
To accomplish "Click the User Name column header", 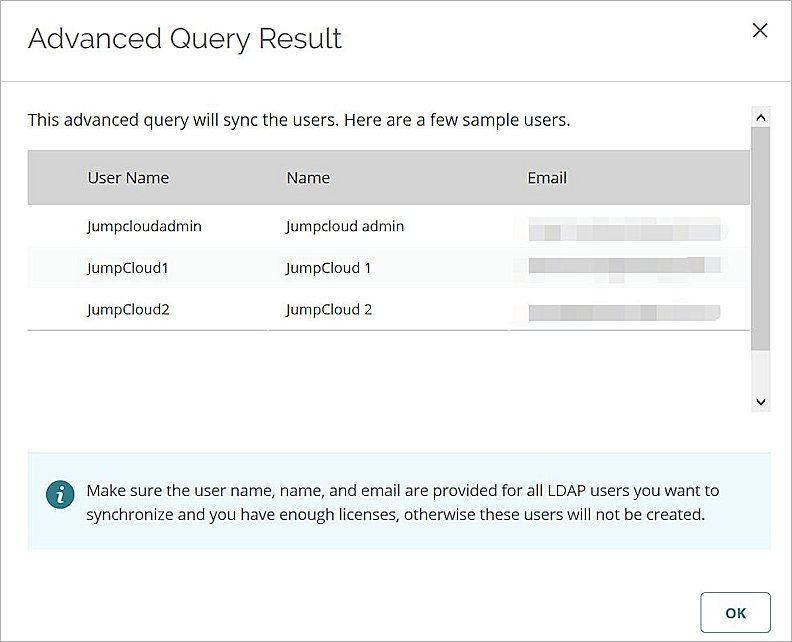I will pos(128,178).
